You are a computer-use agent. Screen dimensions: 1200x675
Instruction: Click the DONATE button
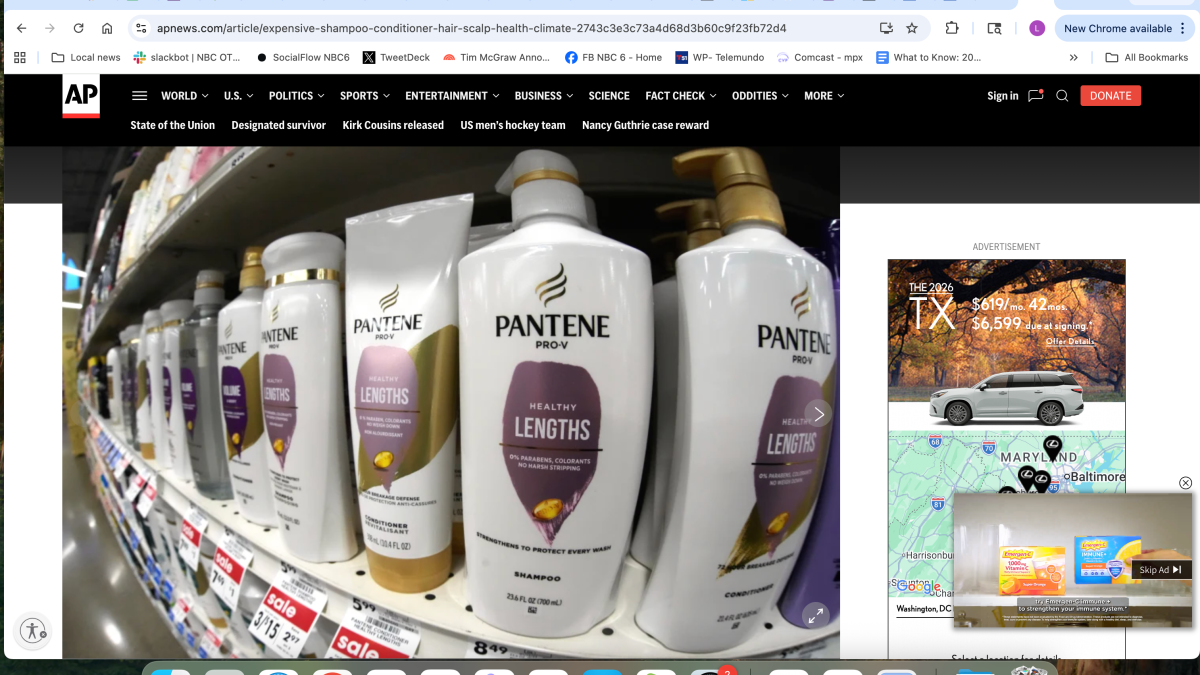tap(1110, 95)
